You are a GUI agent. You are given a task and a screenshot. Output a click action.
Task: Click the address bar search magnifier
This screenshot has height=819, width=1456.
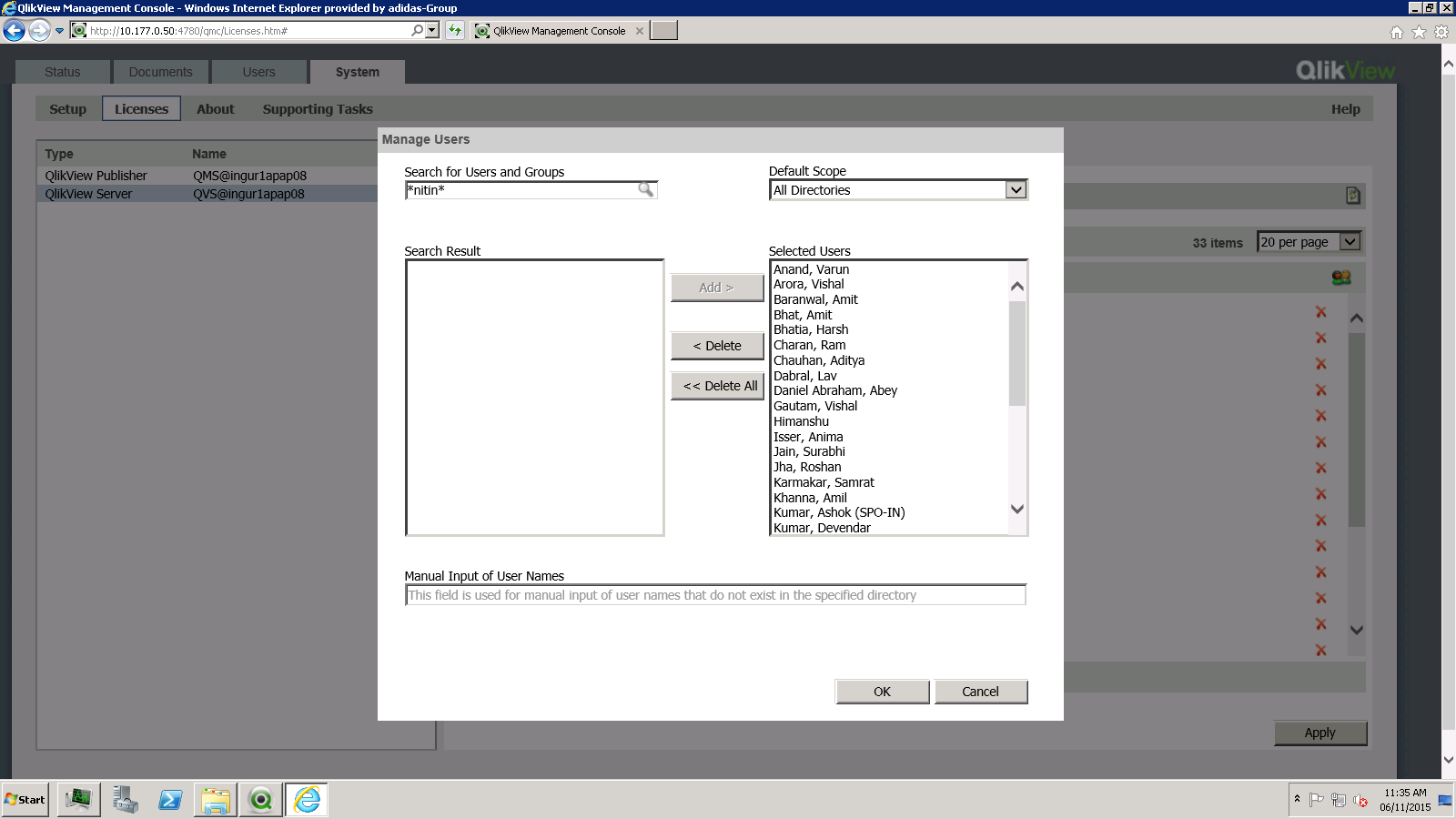pyautogui.click(x=417, y=30)
